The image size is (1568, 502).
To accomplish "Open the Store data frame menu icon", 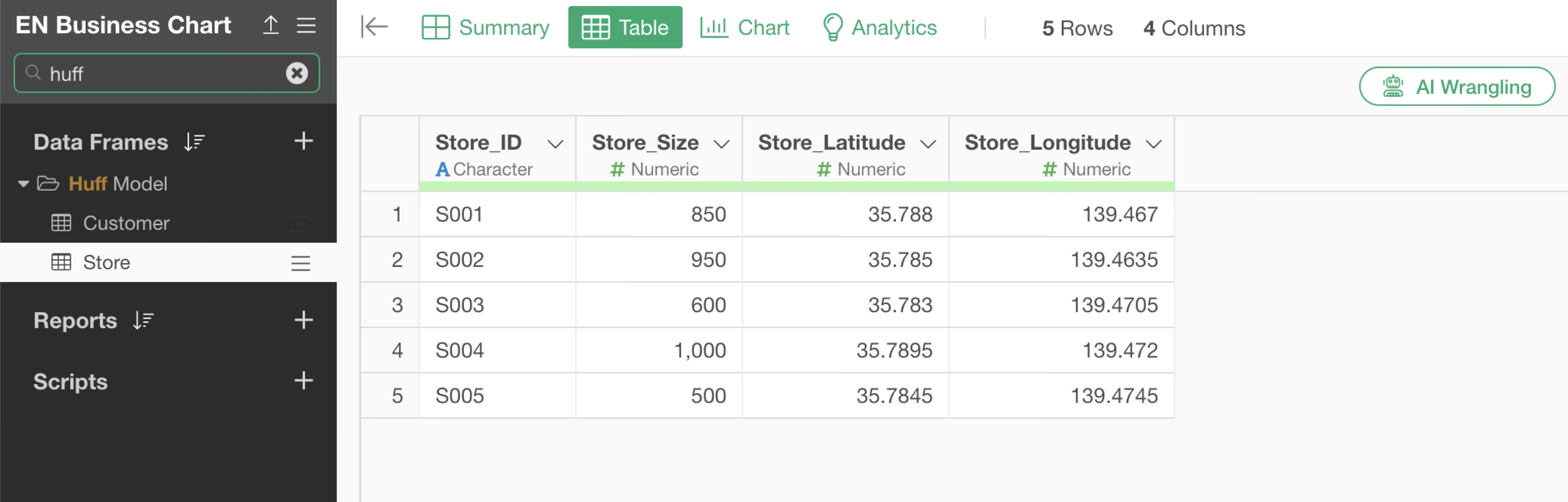I will (x=300, y=263).
